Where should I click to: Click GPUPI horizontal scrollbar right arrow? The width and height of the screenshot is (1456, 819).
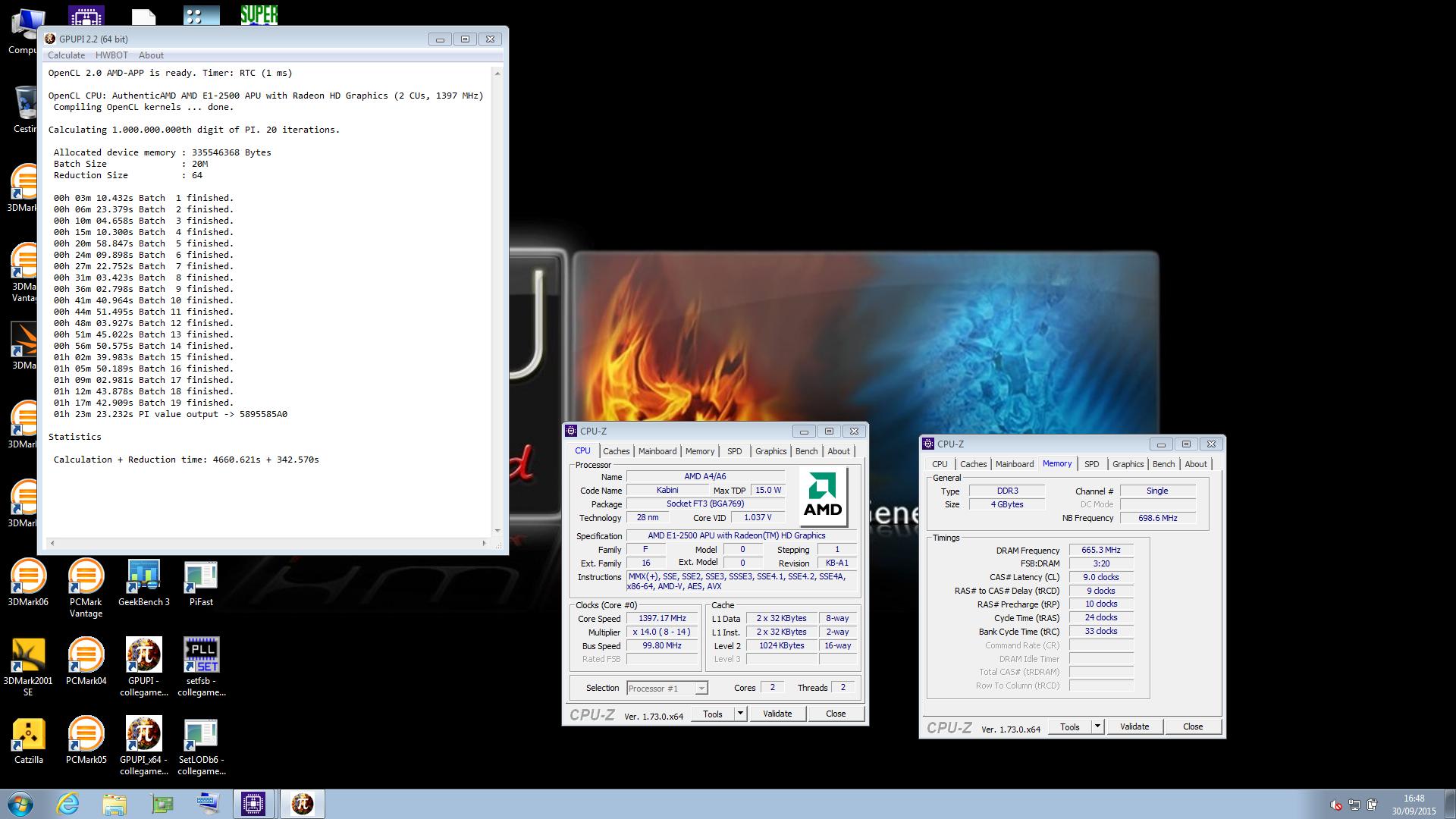(484, 543)
